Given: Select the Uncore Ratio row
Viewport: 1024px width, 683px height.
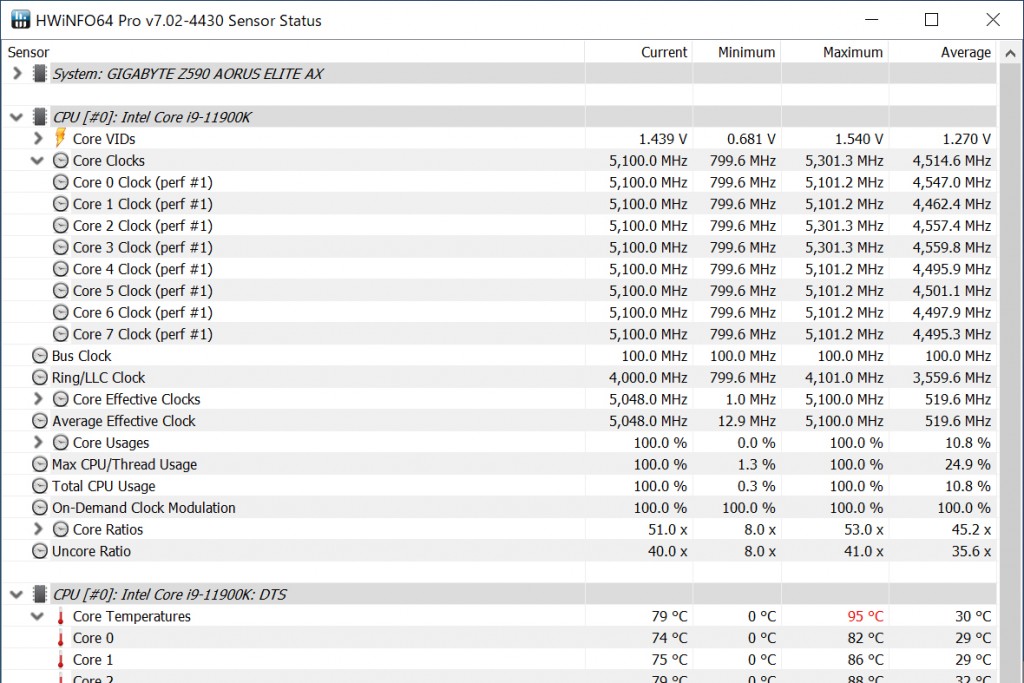Looking at the screenshot, I should [499, 551].
